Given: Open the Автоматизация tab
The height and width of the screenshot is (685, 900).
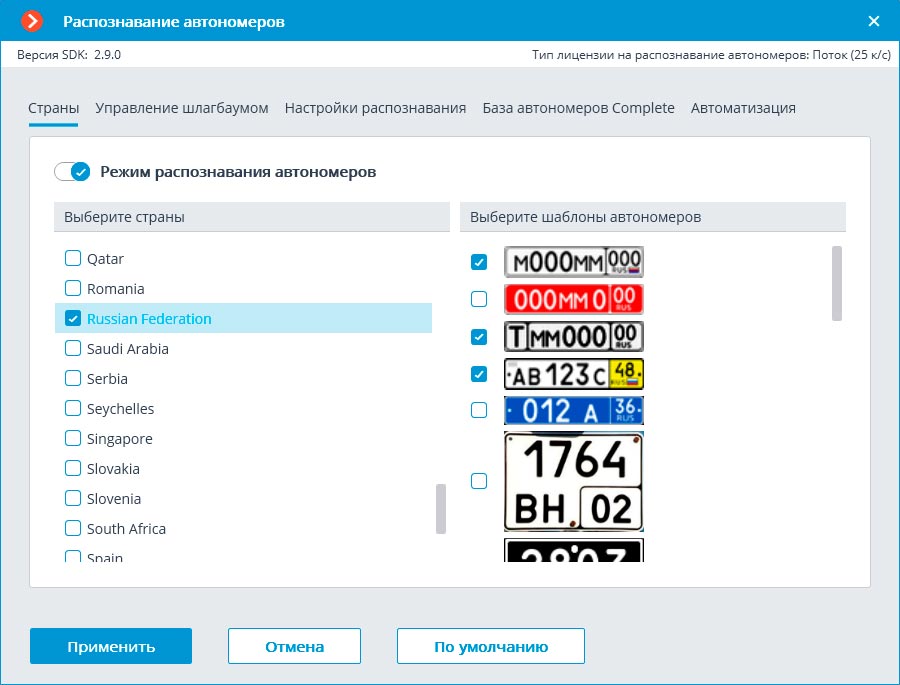Looking at the screenshot, I should pos(743,108).
